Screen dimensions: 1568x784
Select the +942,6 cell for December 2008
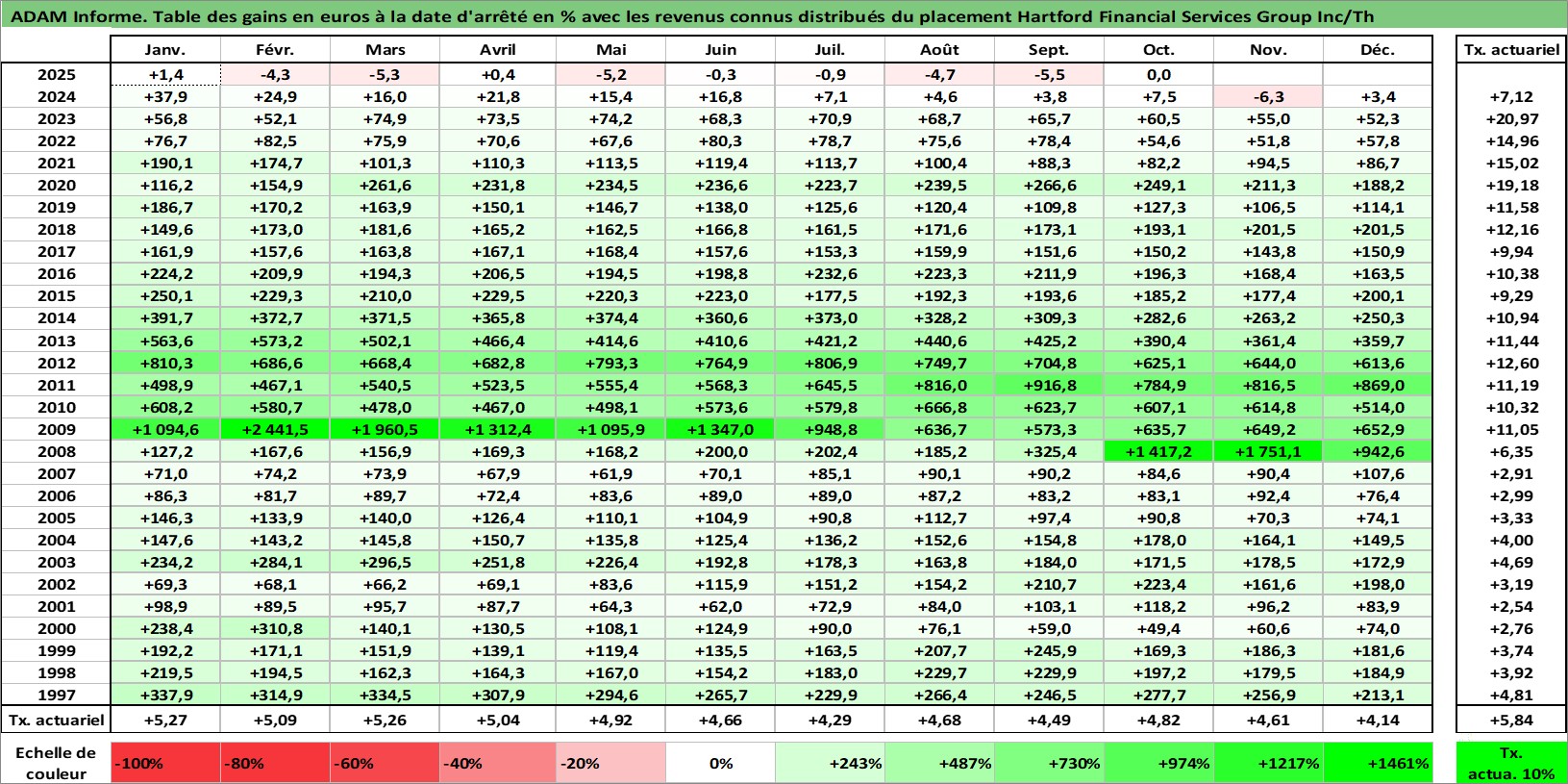[1378, 451]
